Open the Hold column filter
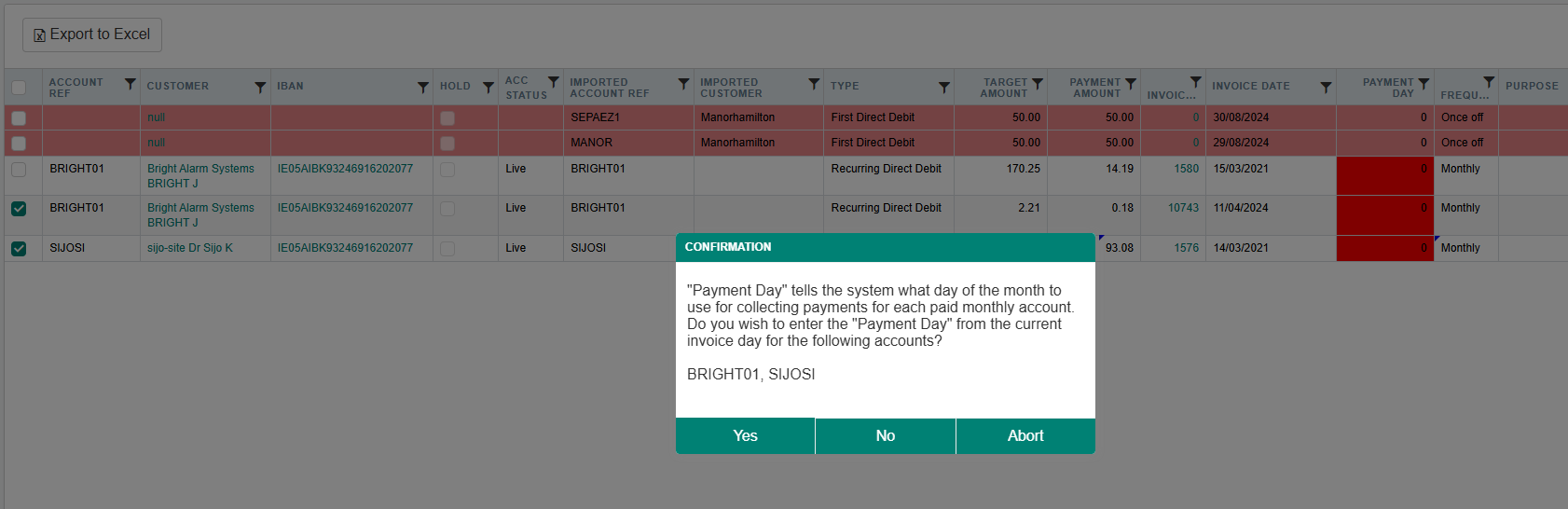The height and width of the screenshot is (509, 1568). [x=488, y=88]
